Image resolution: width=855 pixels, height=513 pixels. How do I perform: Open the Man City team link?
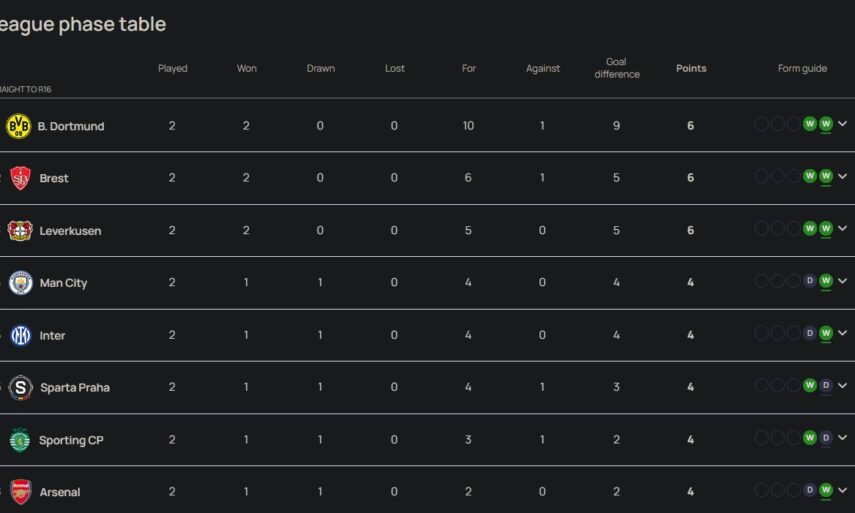(x=63, y=283)
